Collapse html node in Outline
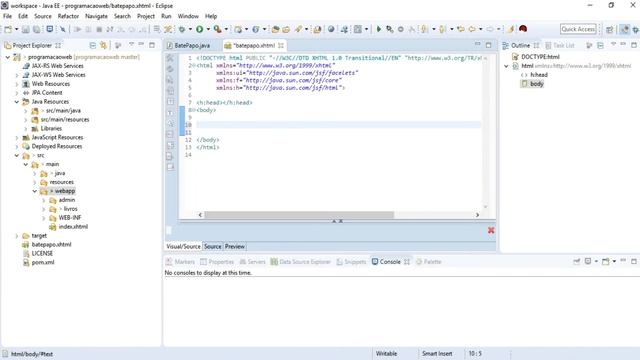Screen dimensions: 640x360 tap(507, 66)
